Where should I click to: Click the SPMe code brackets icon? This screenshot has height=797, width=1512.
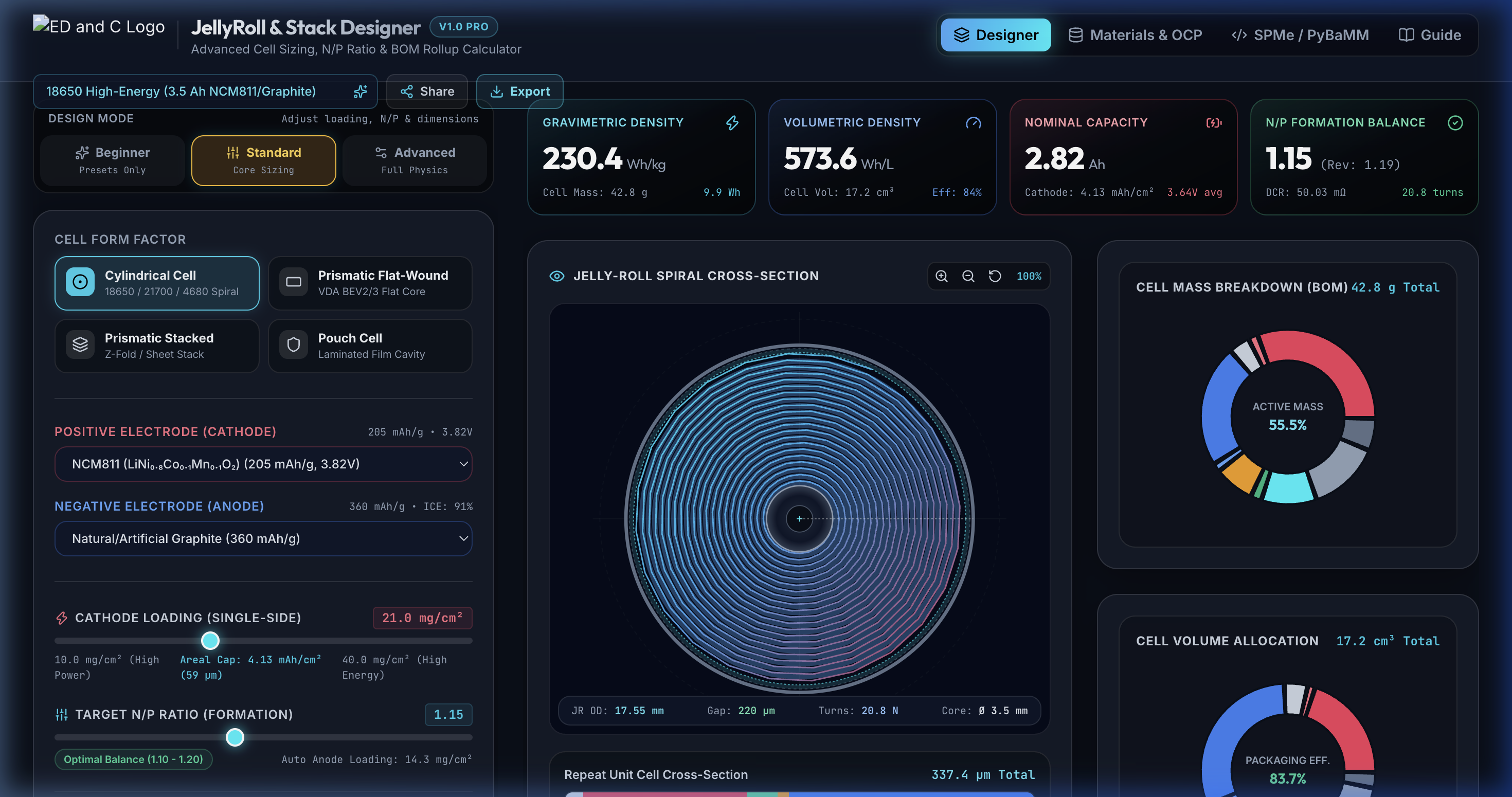pyautogui.click(x=1238, y=35)
